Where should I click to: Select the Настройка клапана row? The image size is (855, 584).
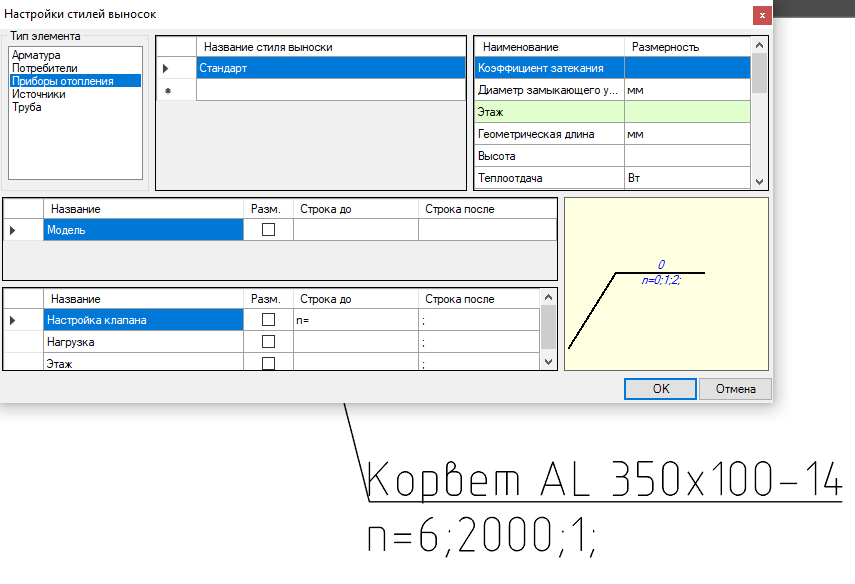tap(143, 320)
